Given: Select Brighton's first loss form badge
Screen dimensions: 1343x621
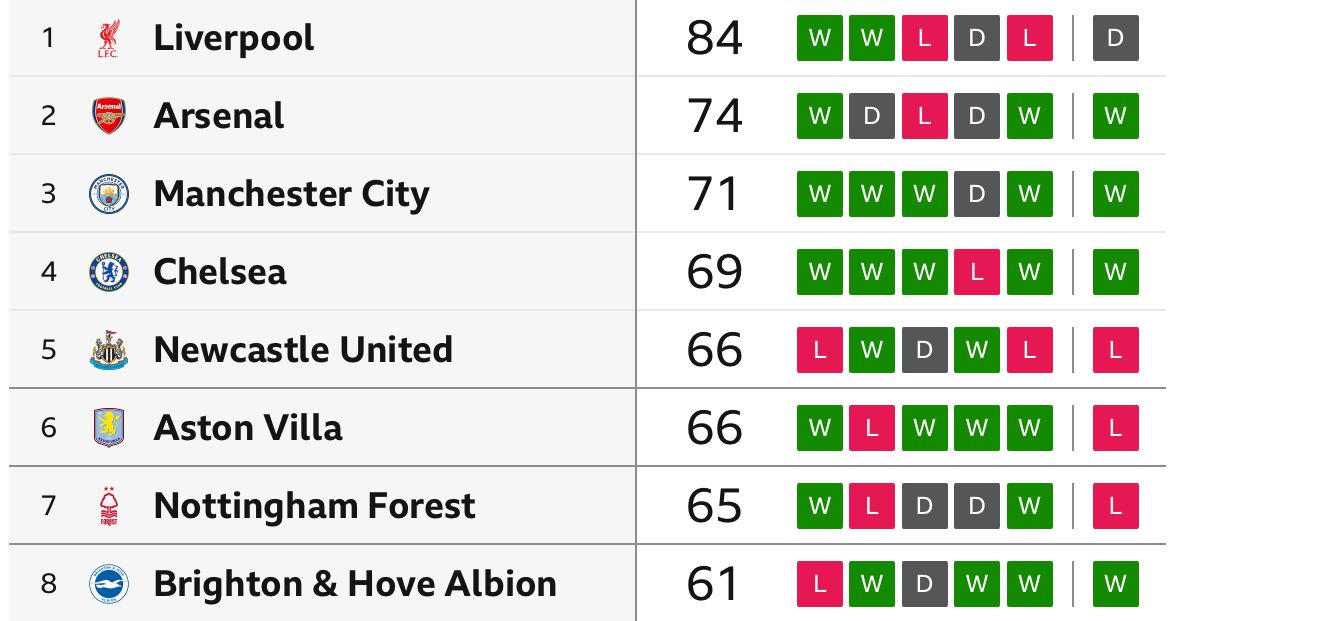Looking at the screenshot, I should [820, 584].
